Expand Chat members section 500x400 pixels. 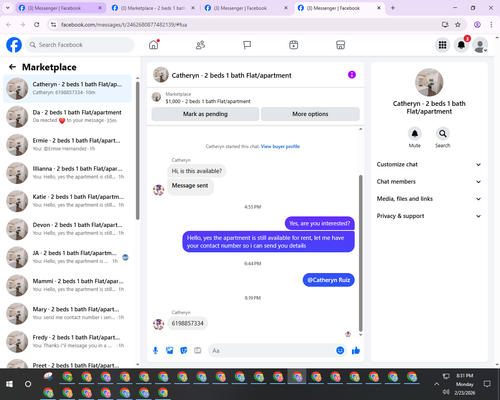pyautogui.click(x=429, y=182)
